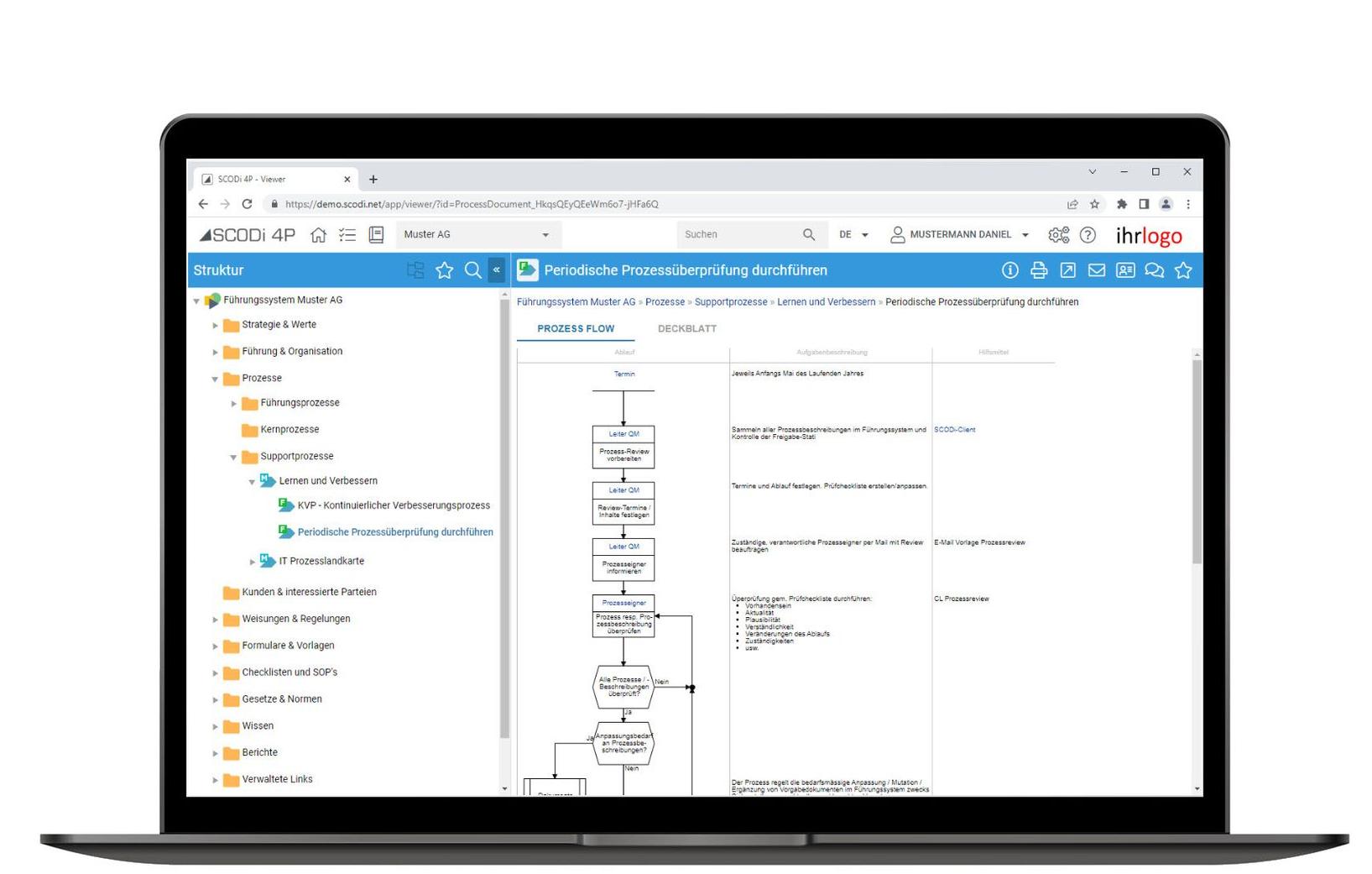Click Prozesse in the breadcrumb
Viewport: 1372px width, 874px height.
click(665, 302)
